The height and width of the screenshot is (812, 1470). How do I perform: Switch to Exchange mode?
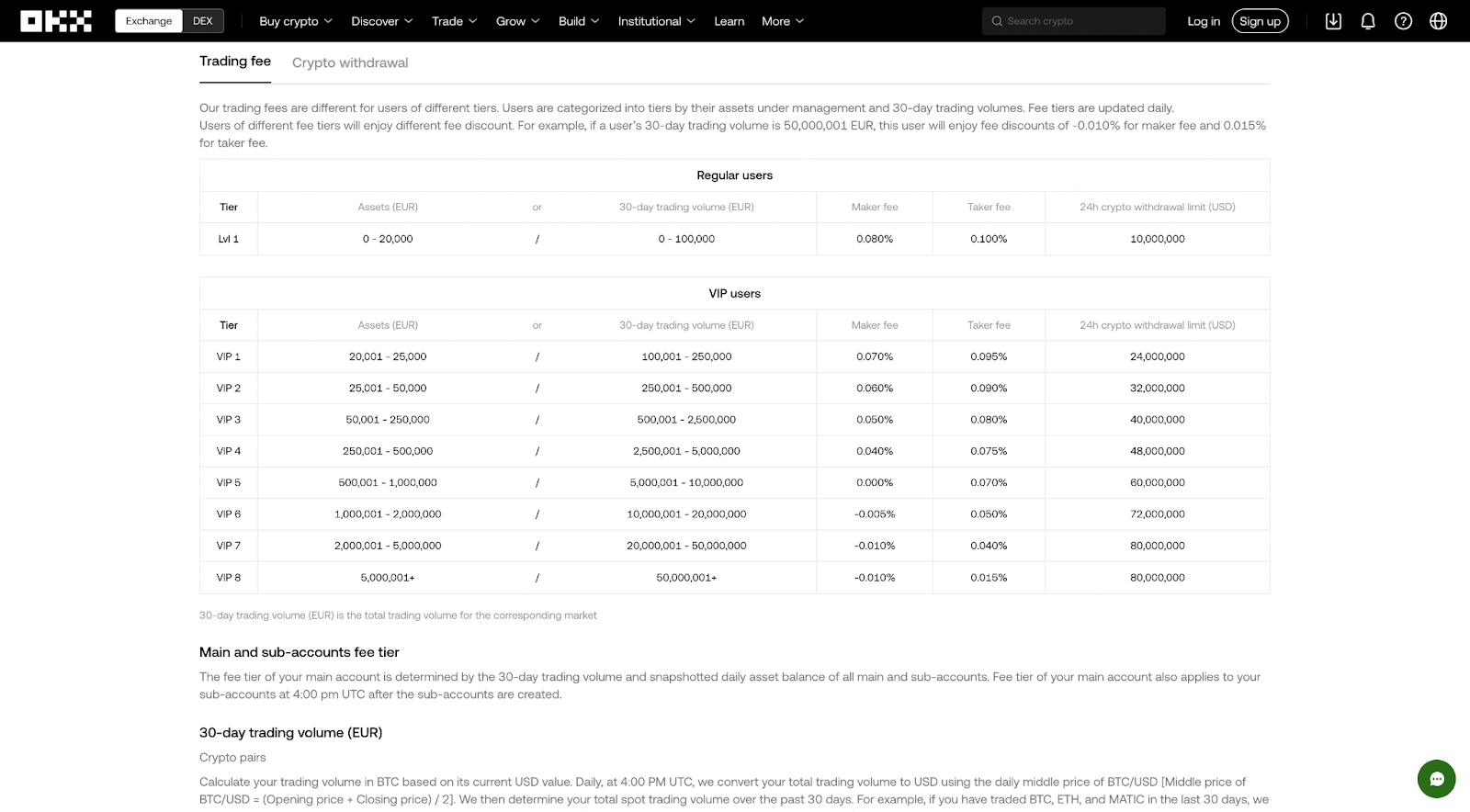click(149, 21)
